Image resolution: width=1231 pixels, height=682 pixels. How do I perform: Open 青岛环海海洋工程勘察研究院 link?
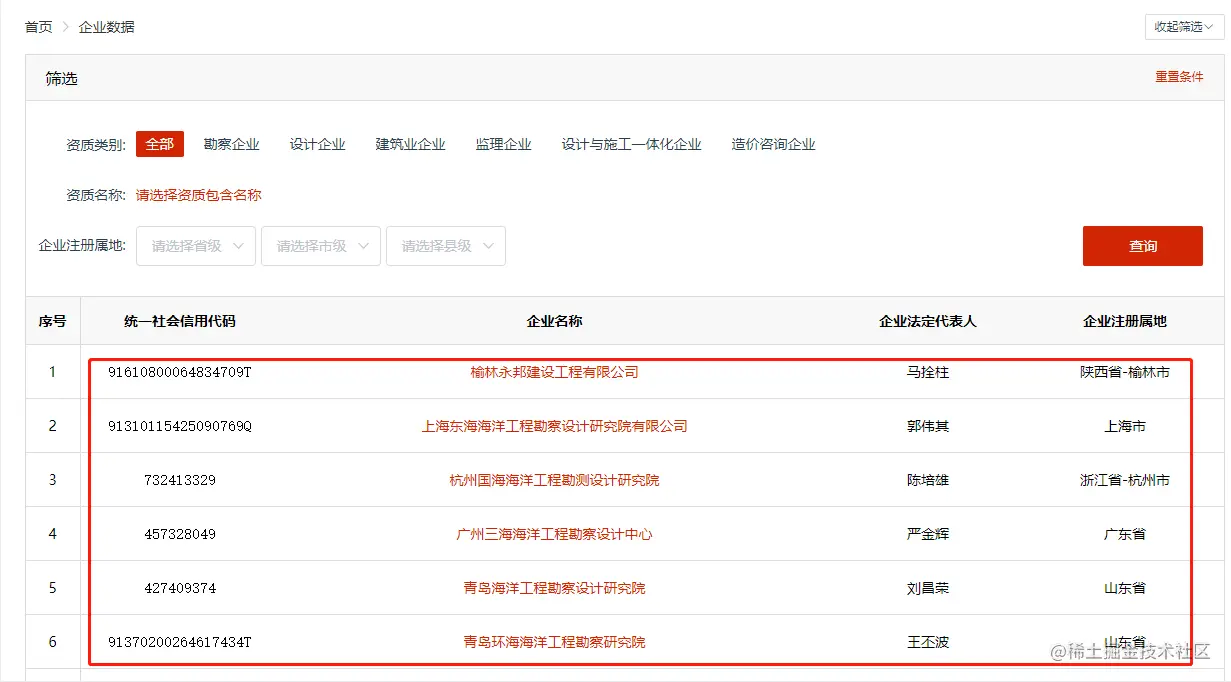click(x=555, y=642)
